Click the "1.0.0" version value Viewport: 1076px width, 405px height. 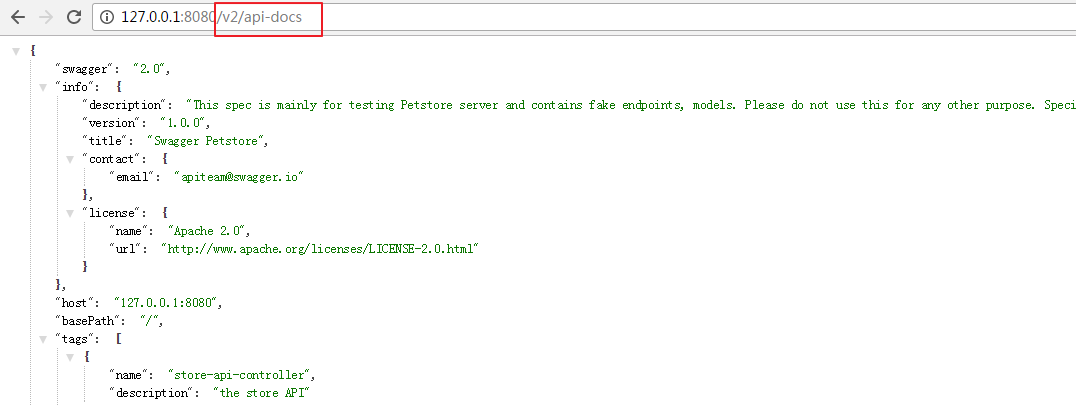(184, 123)
